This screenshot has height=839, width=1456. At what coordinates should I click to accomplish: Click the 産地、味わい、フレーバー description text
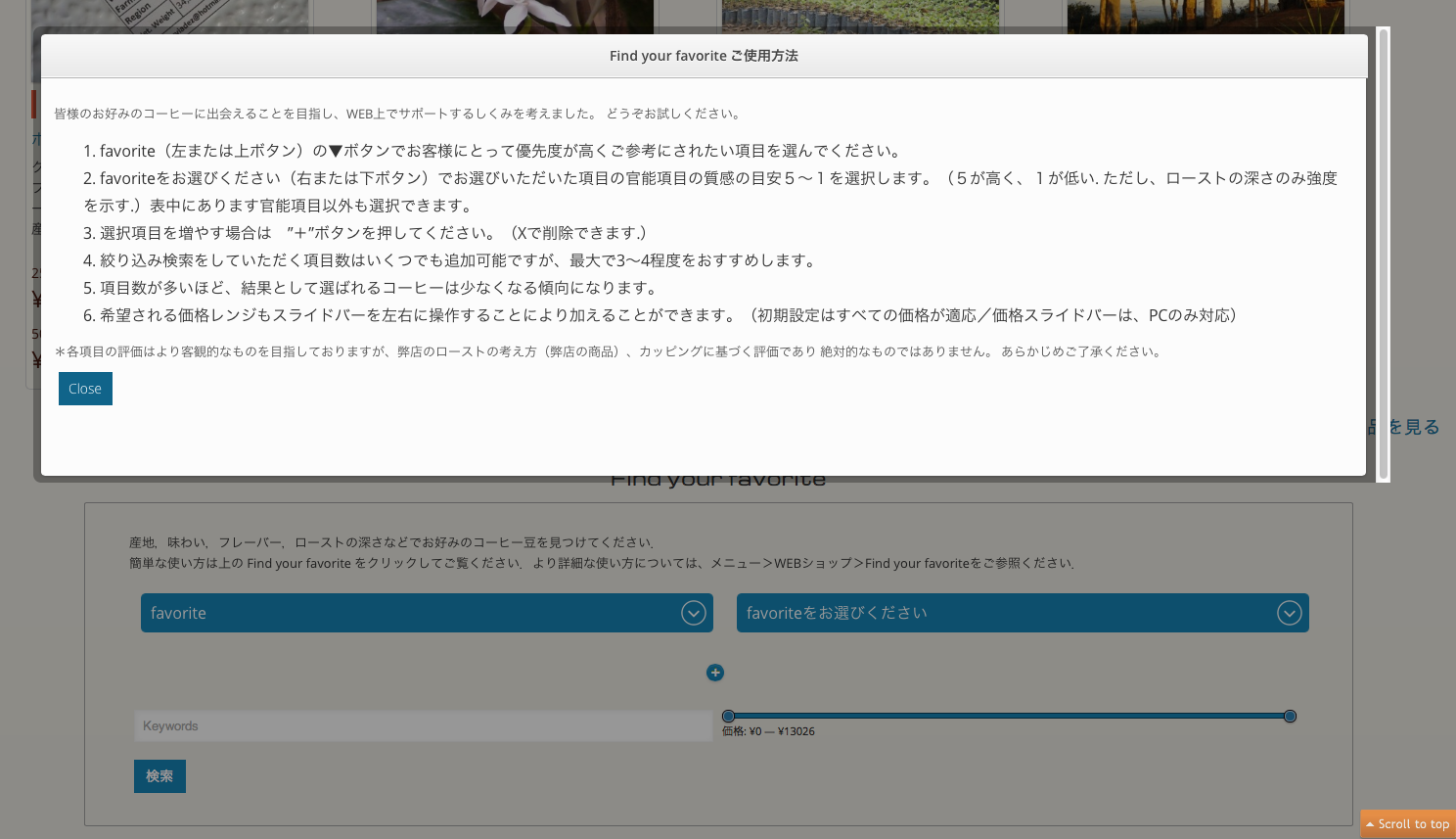392,542
